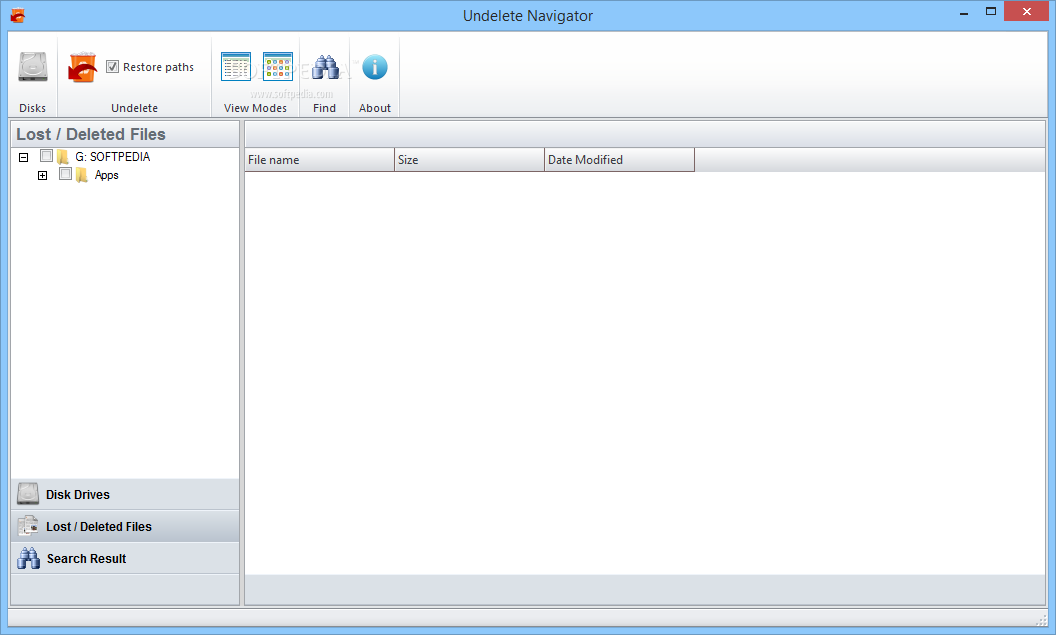Open the Disk Drives navigation pane
Screen dimensions: 1056x635
(x=125, y=494)
